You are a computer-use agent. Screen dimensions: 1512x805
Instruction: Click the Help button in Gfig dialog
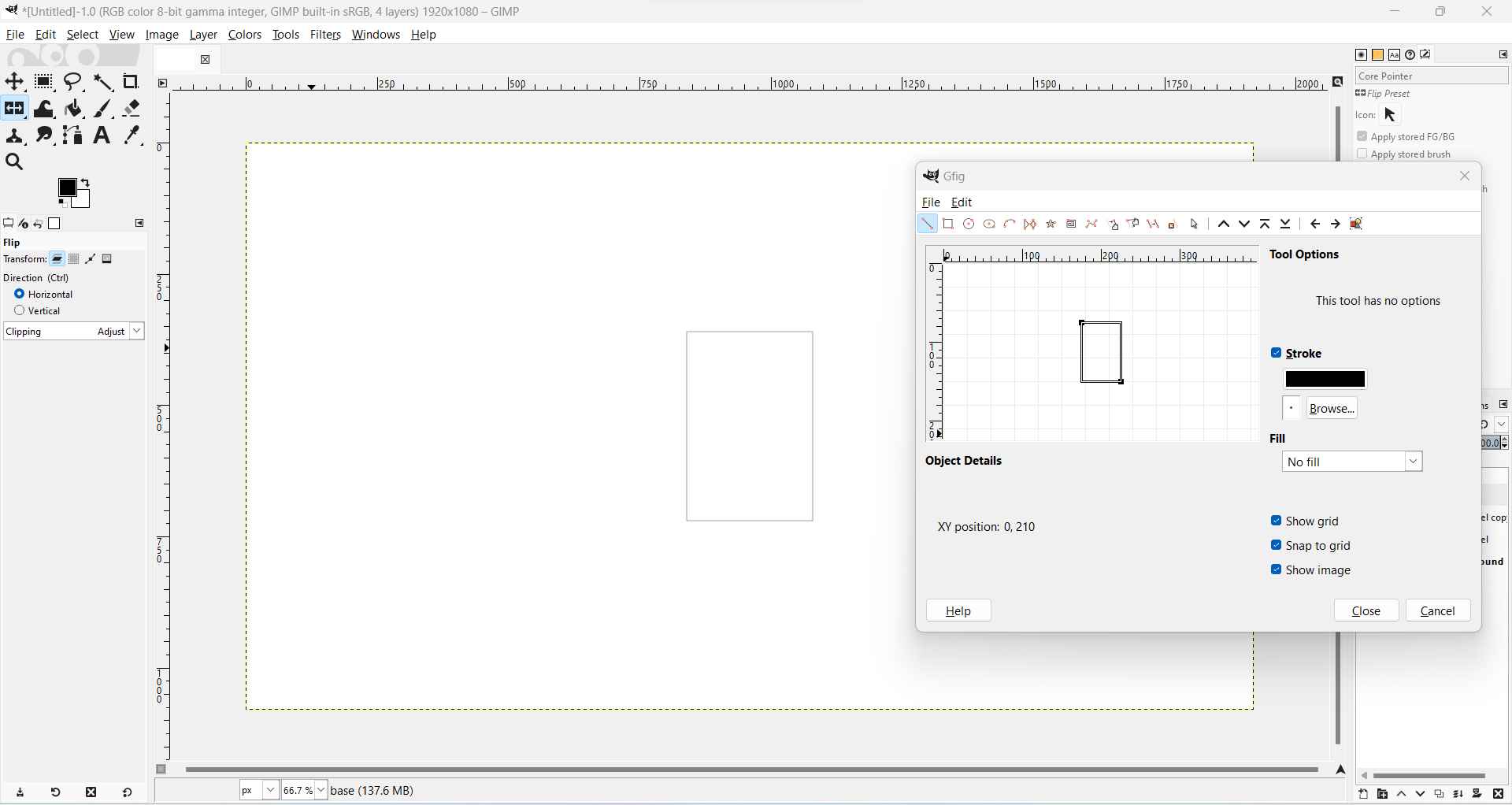pyautogui.click(x=958, y=611)
